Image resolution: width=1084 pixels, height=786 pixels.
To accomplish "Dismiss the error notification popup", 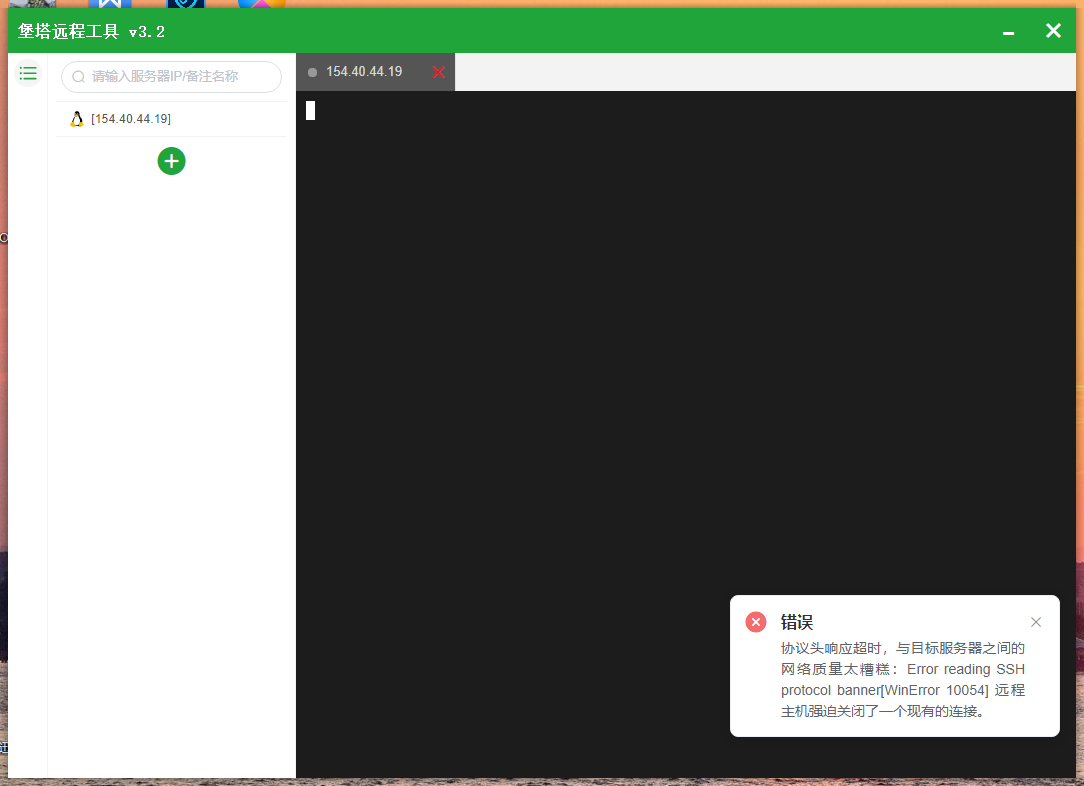I will click(x=1036, y=622).
